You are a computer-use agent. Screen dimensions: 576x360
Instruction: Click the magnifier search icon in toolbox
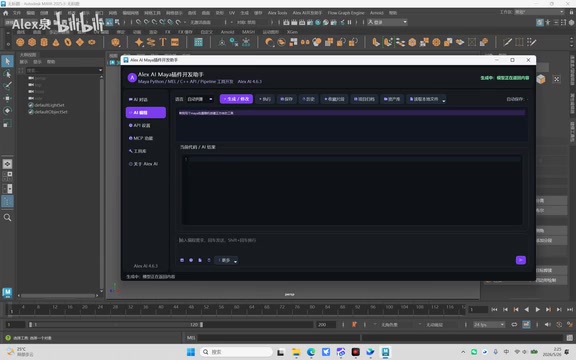(x=7, y=217)
